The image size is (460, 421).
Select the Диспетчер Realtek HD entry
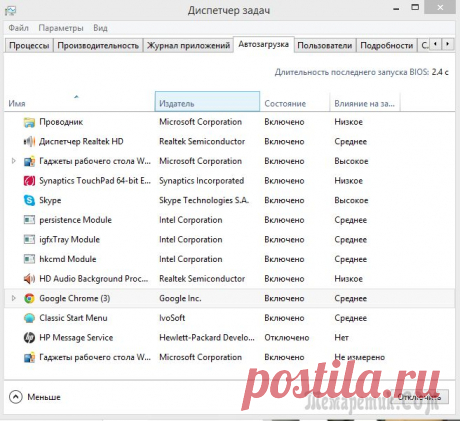pyautogui.click(x=81, y=142)
